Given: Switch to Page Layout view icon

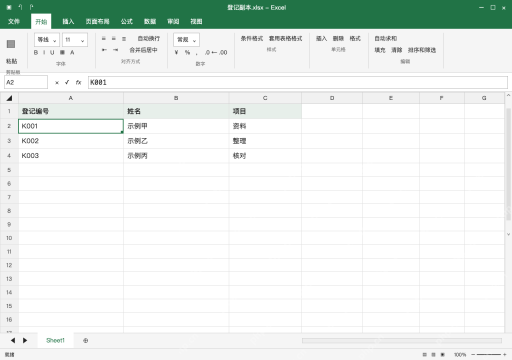Looking at the screenshot, I should click(x=433, y=355).
